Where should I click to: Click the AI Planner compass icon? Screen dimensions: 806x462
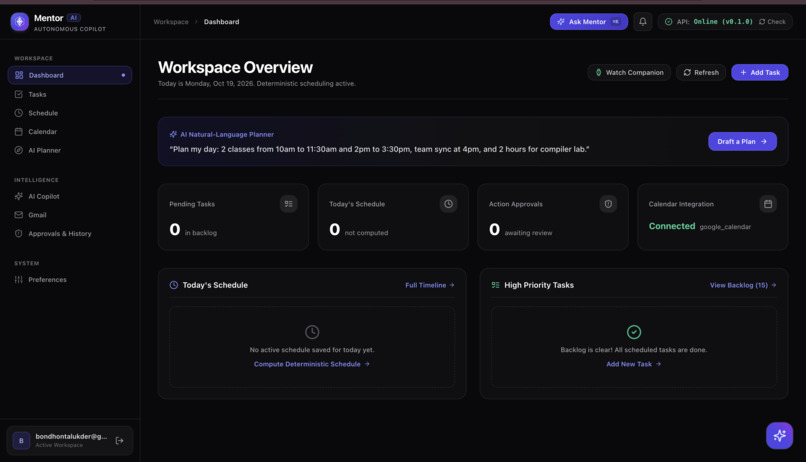click(19, 151)
